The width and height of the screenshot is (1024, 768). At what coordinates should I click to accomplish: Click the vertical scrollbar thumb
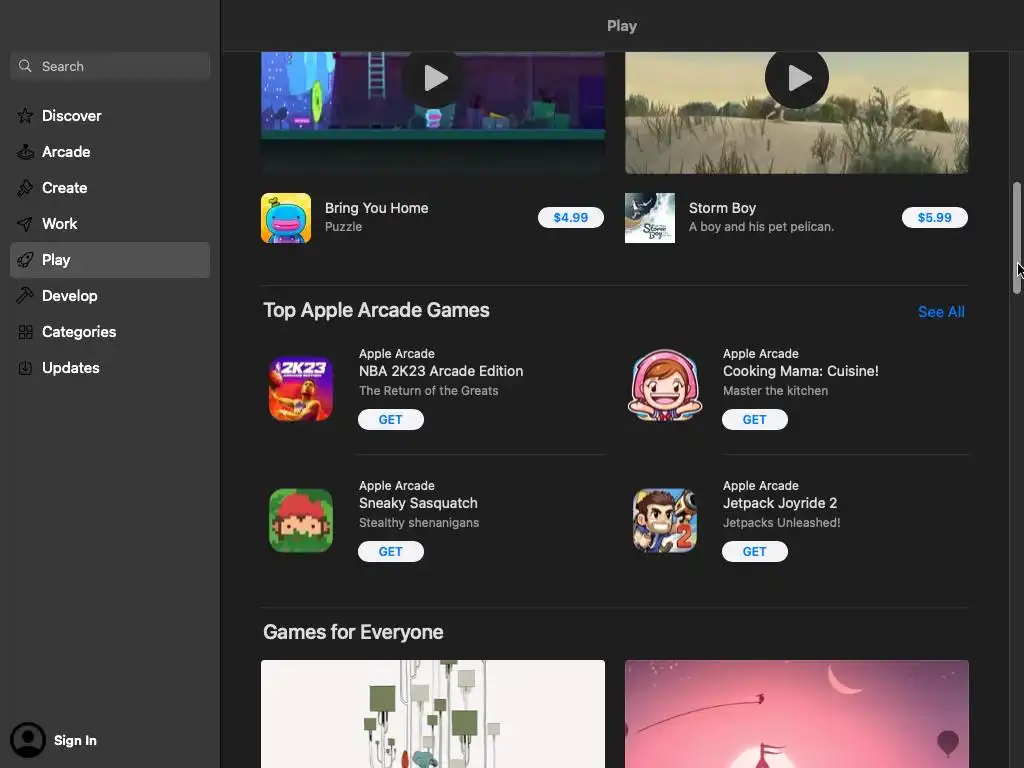pyautogui.click(x=1016, y=238)
